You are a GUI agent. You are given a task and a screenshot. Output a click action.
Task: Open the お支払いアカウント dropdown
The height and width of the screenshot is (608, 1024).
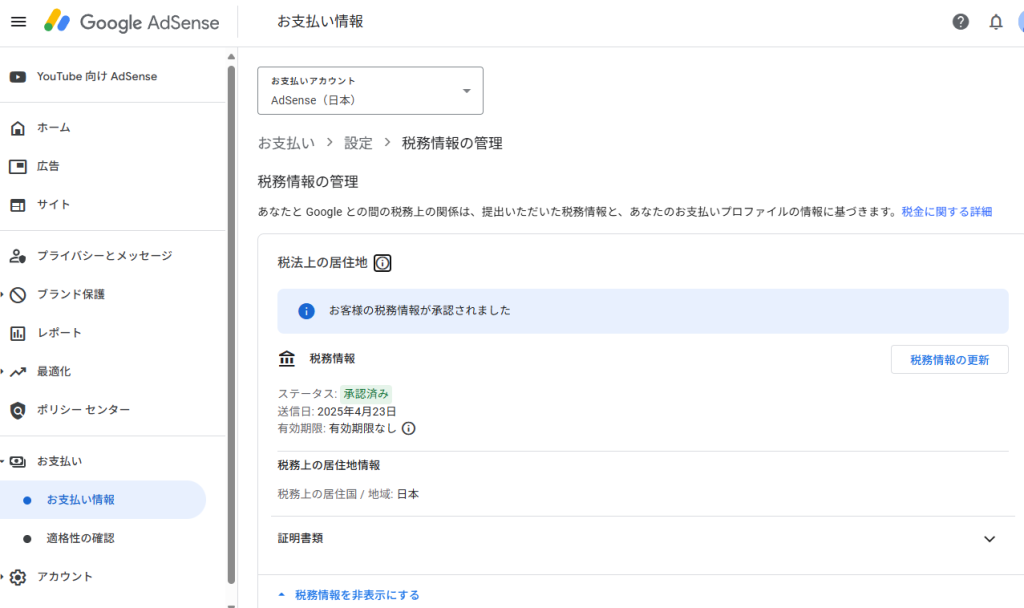[x=370, y=91]
